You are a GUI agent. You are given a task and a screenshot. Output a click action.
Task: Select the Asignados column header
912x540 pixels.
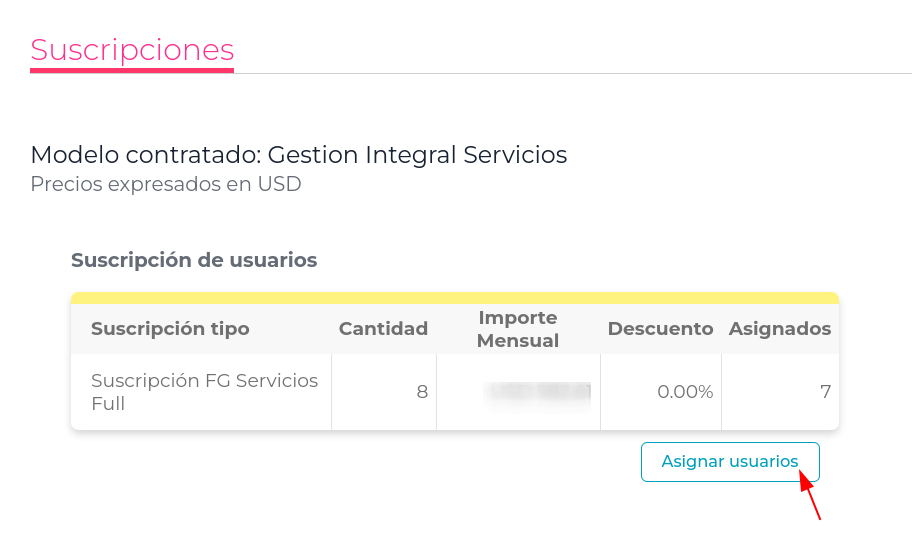coord(780,329)
